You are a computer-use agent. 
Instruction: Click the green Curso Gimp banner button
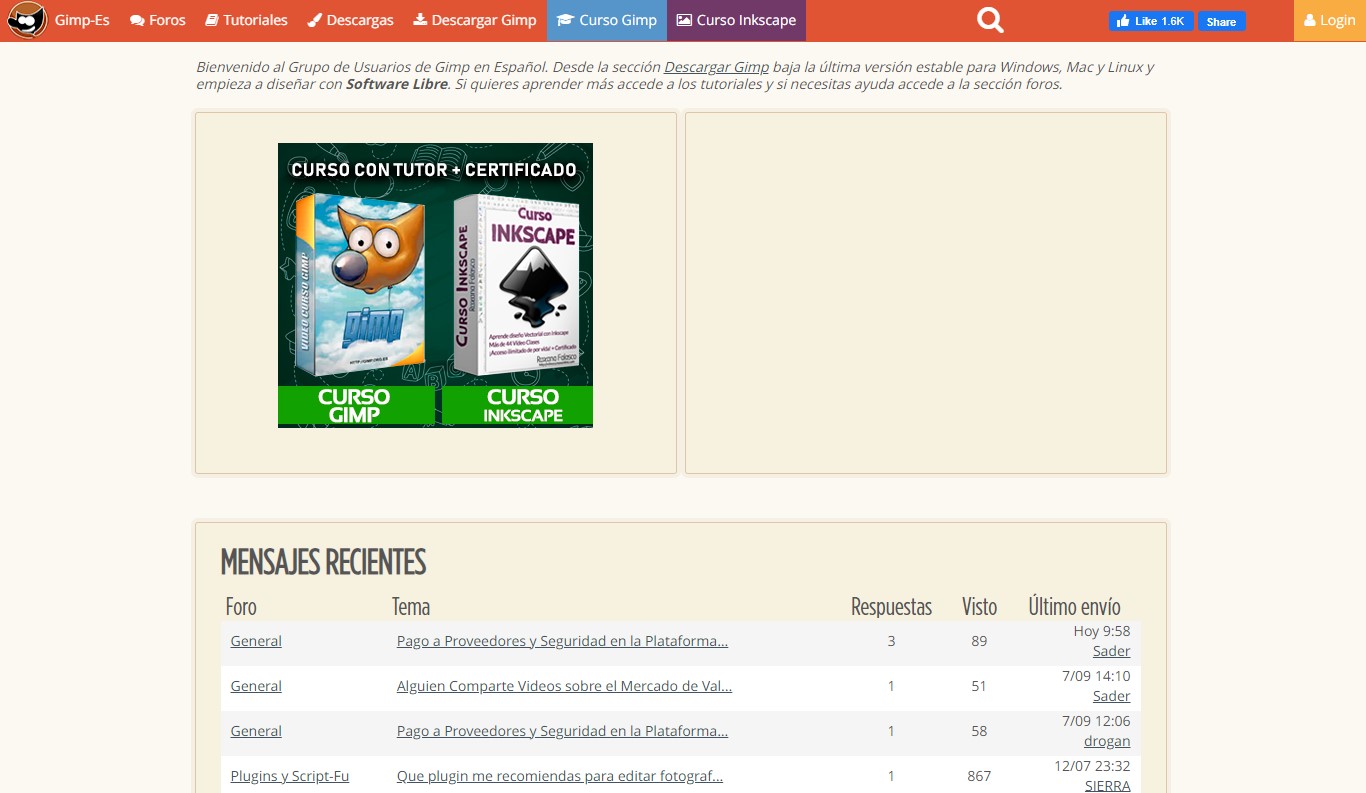355,406
